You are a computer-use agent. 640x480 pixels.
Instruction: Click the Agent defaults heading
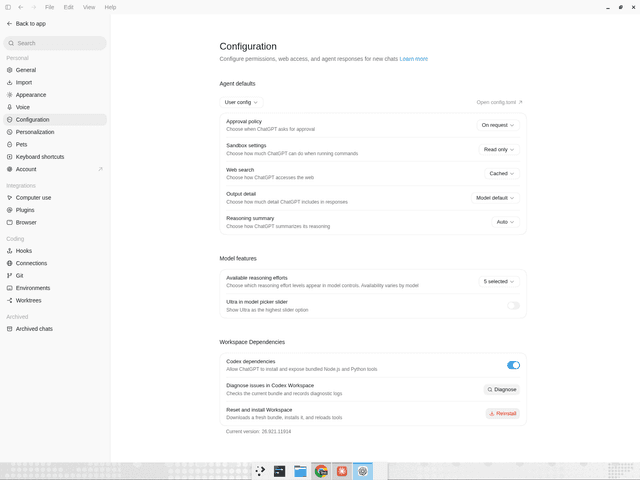pos(237,84)
